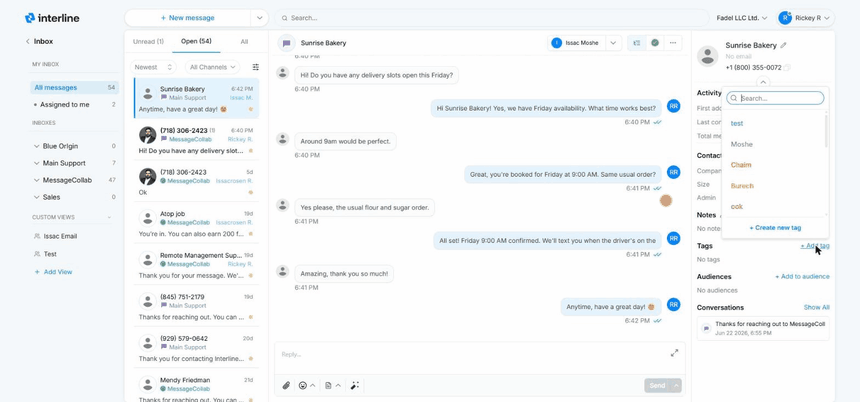Click the New message button
Viewport: 860px width, 402px height.
[188, 18]
